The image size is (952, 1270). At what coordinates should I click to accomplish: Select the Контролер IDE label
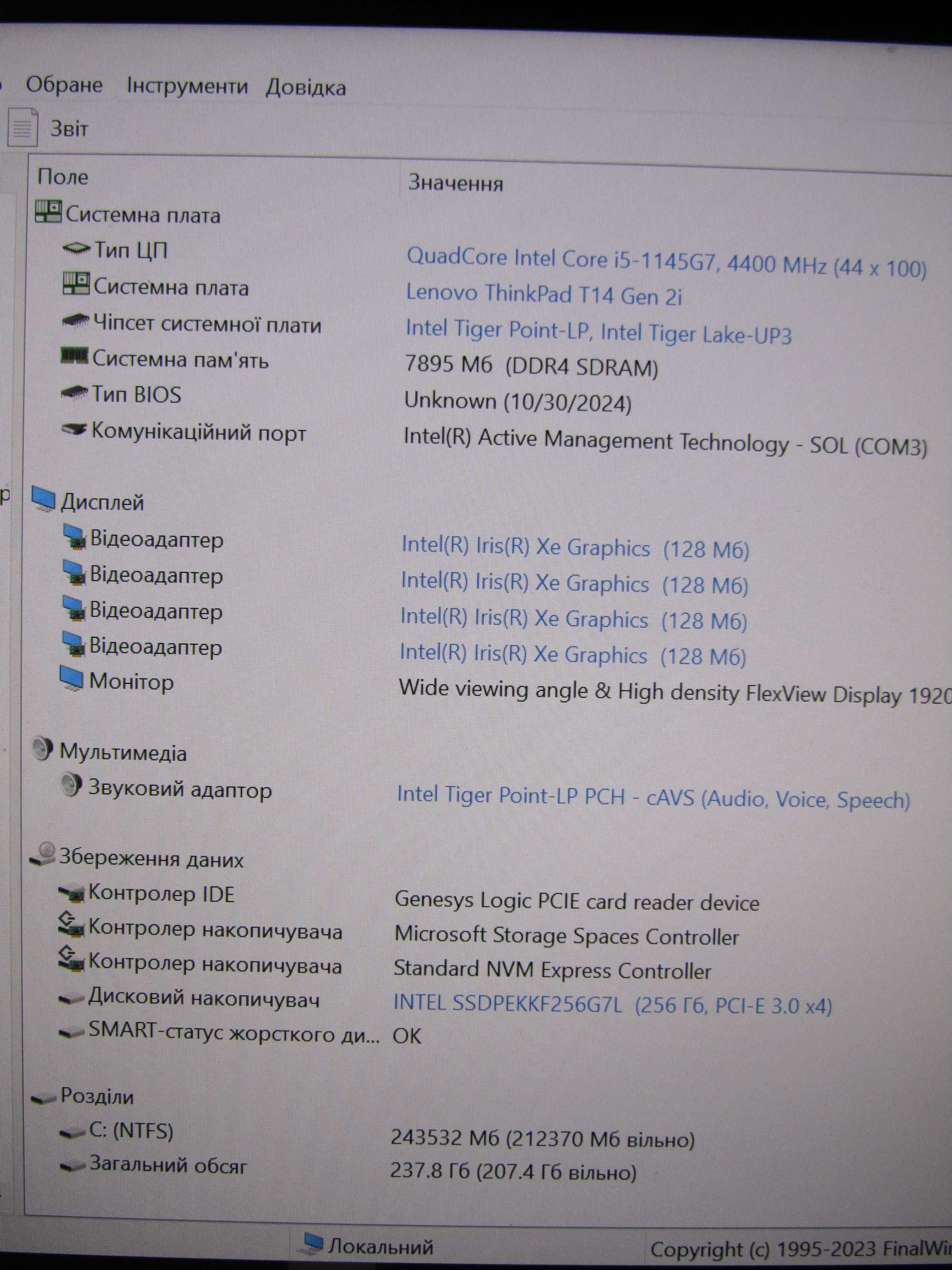[161, 893]
